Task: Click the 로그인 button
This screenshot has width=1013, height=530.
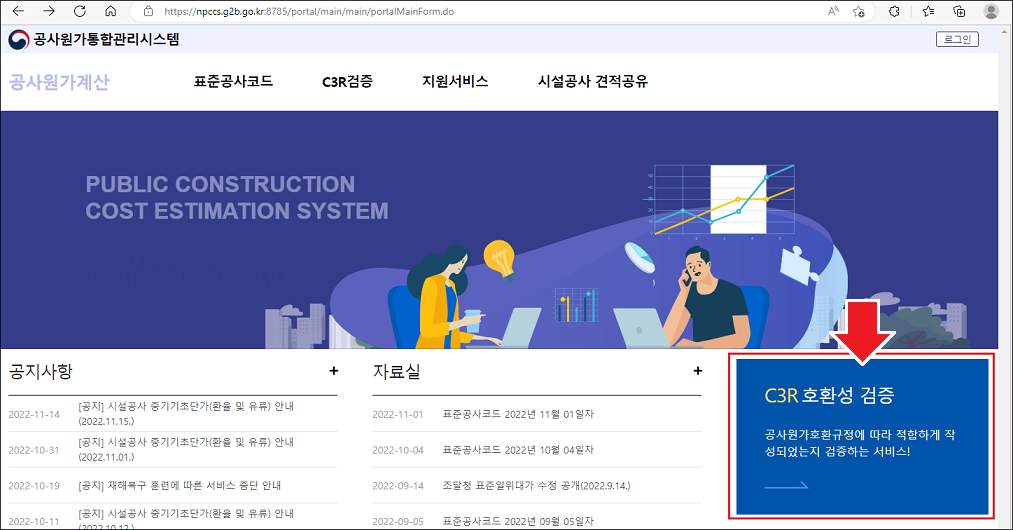Action: [957, 39]
